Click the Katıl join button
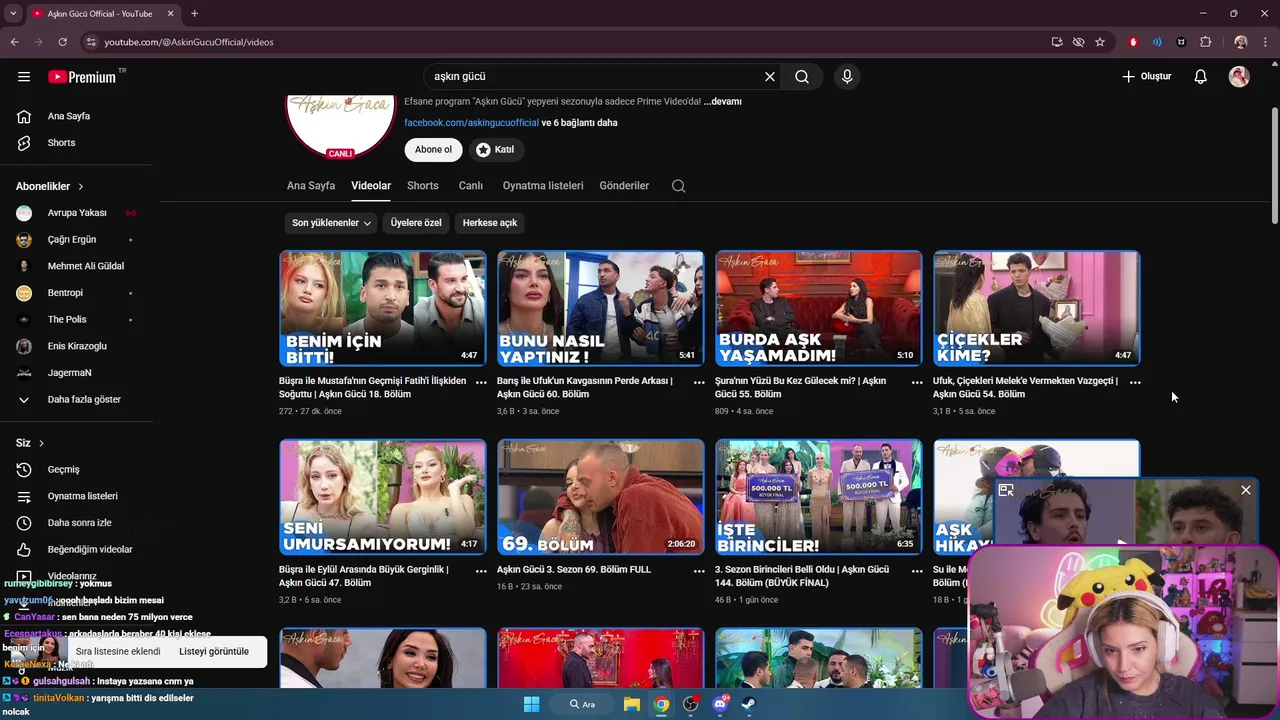The width and height of the screenshot is (1280, 720). (x=495, y=150)
